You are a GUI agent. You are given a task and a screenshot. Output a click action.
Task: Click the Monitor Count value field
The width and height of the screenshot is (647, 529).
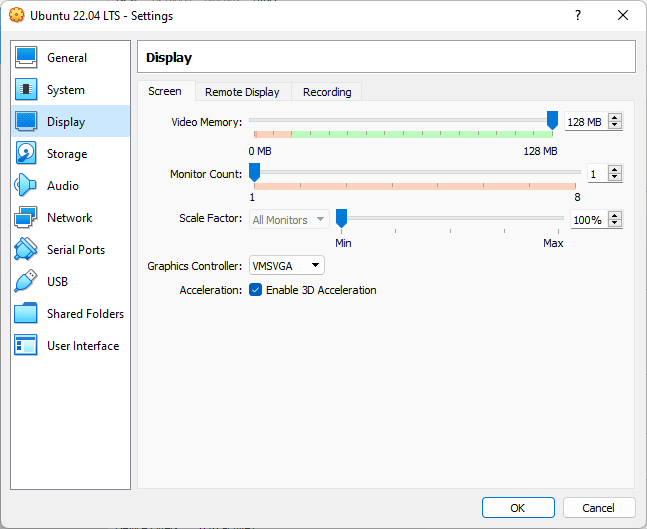point(597,174)
